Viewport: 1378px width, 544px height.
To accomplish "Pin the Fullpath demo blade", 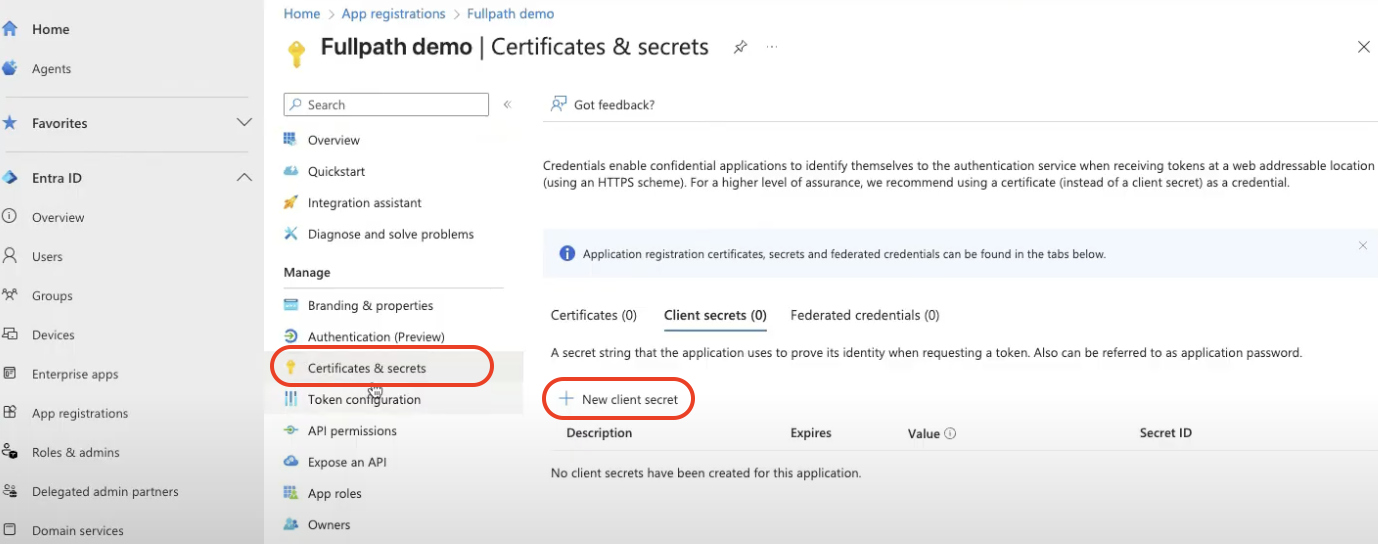I will [740, 47].
